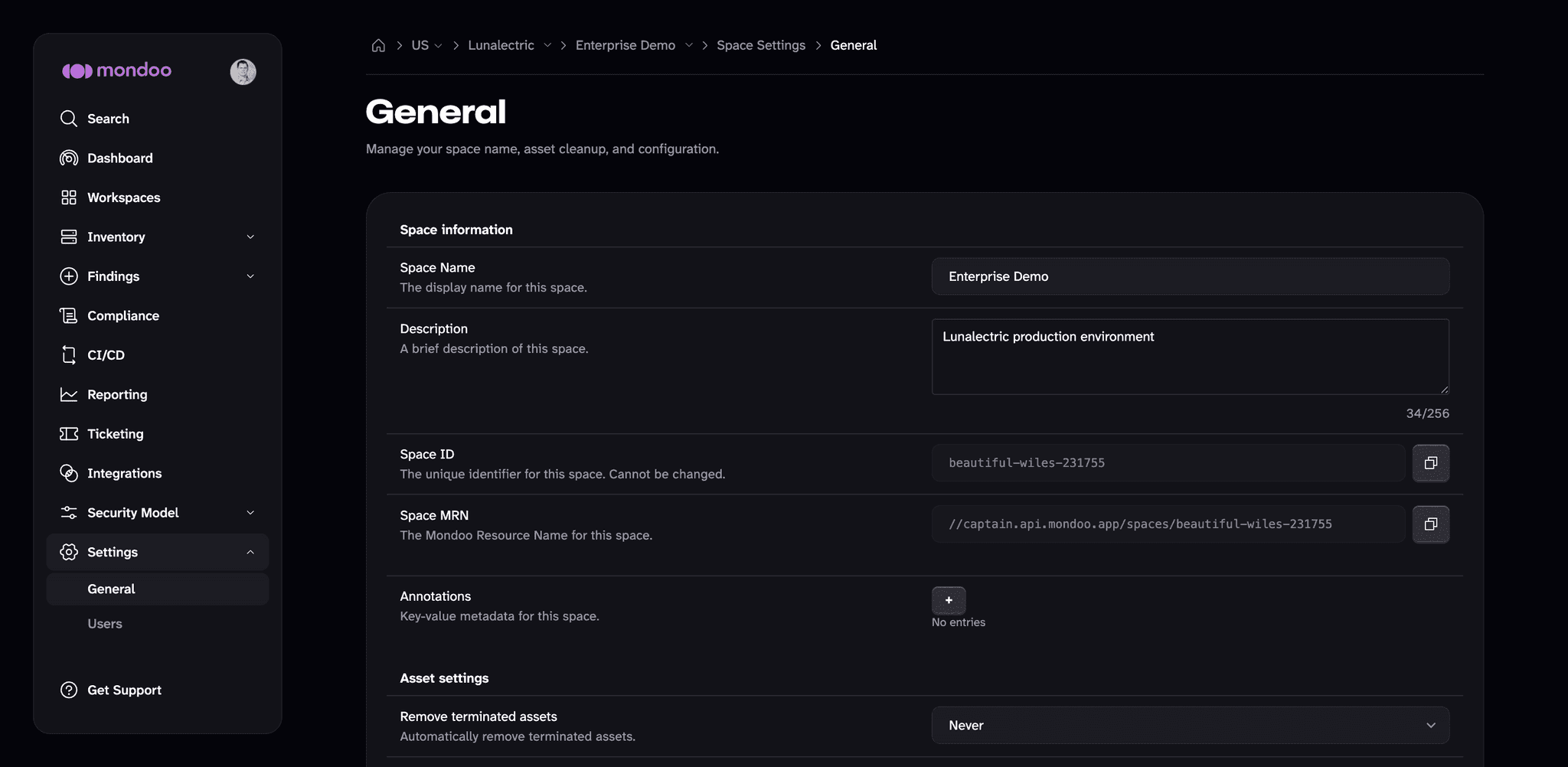
Task: Click into the Description text area
Action: point(1191,357)
